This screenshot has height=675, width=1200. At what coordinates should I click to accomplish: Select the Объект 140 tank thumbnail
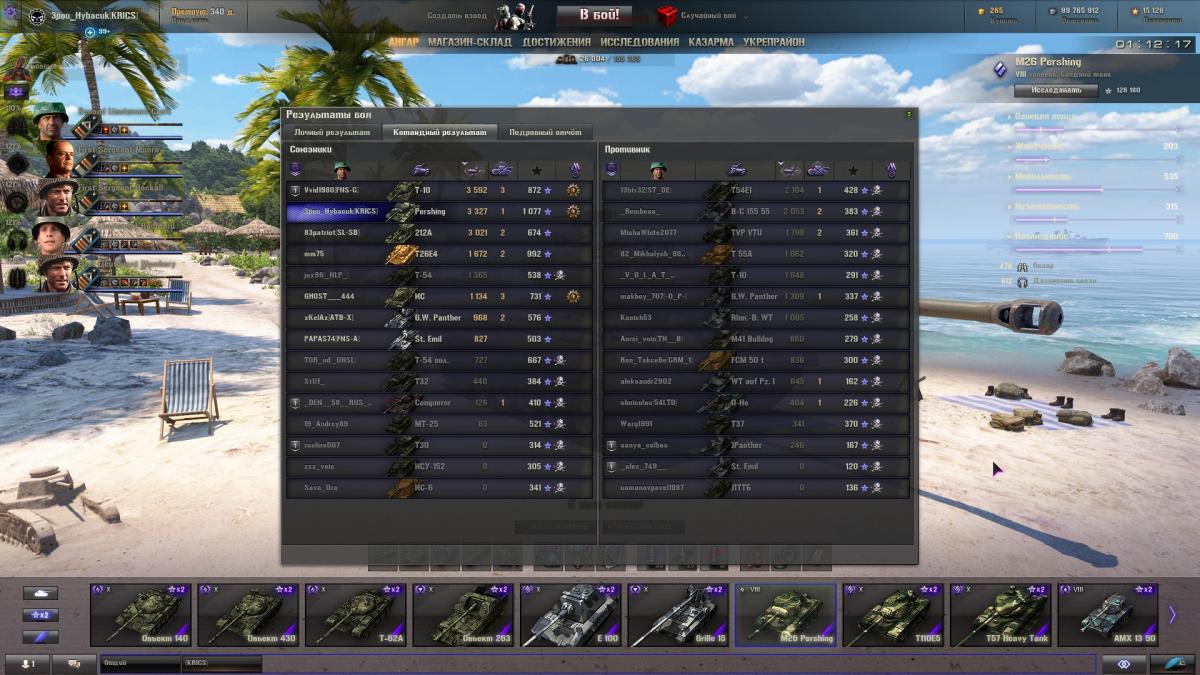tap(140, 615)
